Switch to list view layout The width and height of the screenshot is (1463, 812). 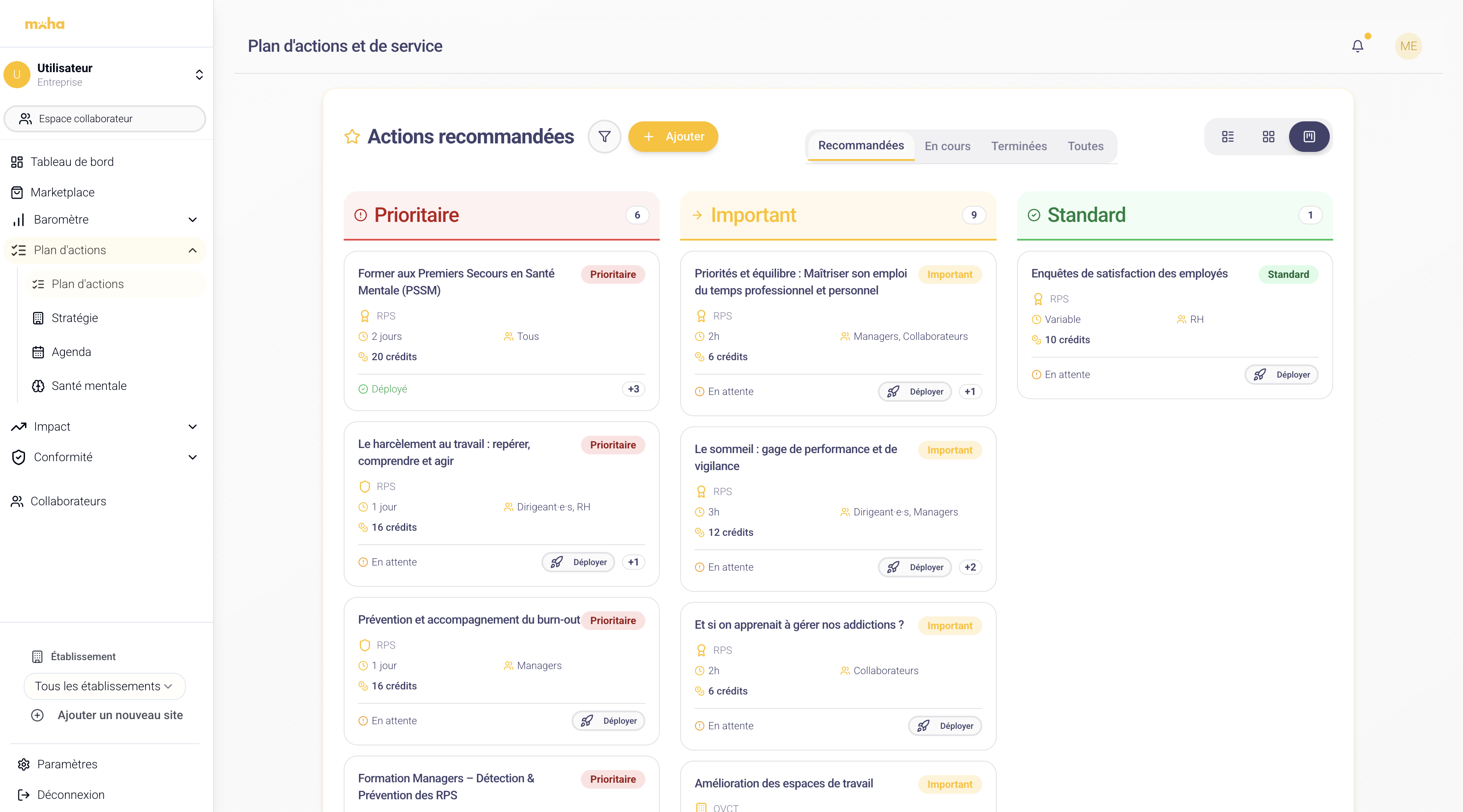point(1228,136)
